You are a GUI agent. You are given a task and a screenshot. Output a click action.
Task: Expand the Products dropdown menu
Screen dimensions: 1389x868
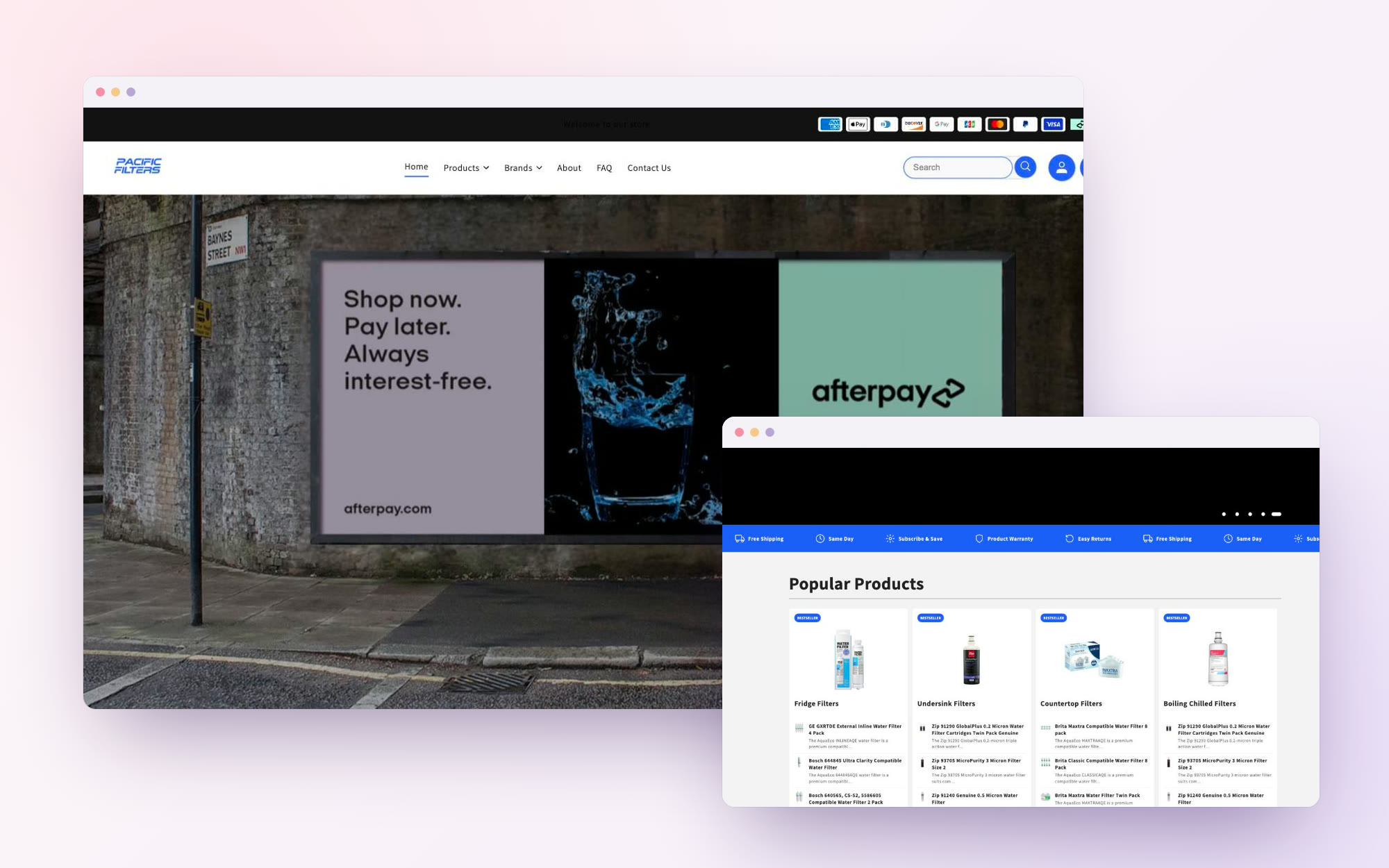(466, 168)
